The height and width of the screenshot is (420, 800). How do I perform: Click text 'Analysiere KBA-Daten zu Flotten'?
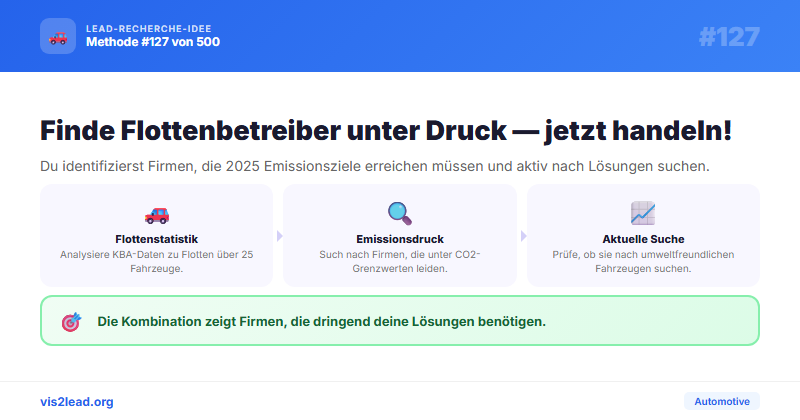pyautogui.click(x=157, y=261)
